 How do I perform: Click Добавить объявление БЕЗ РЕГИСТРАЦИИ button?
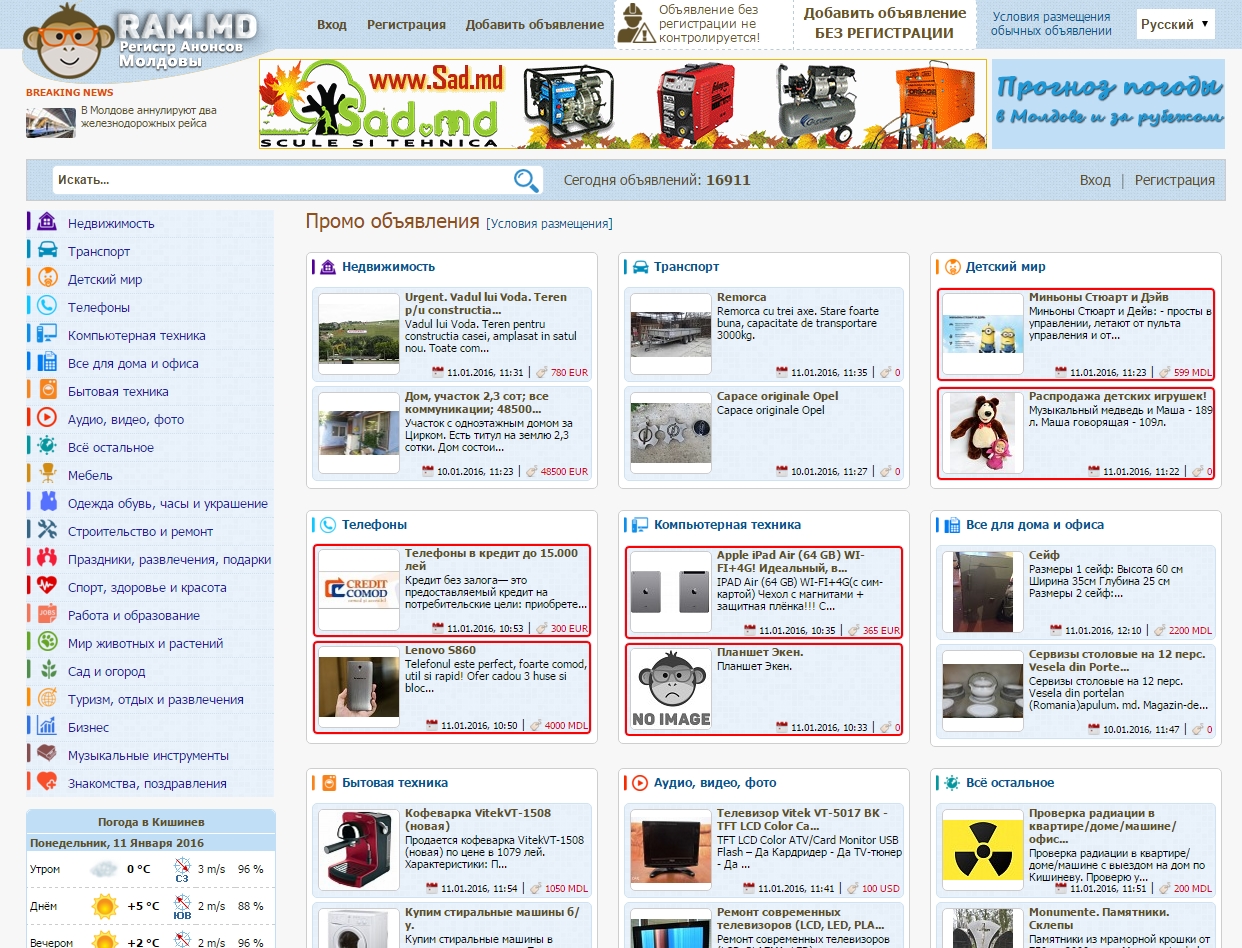pos(884,23)
